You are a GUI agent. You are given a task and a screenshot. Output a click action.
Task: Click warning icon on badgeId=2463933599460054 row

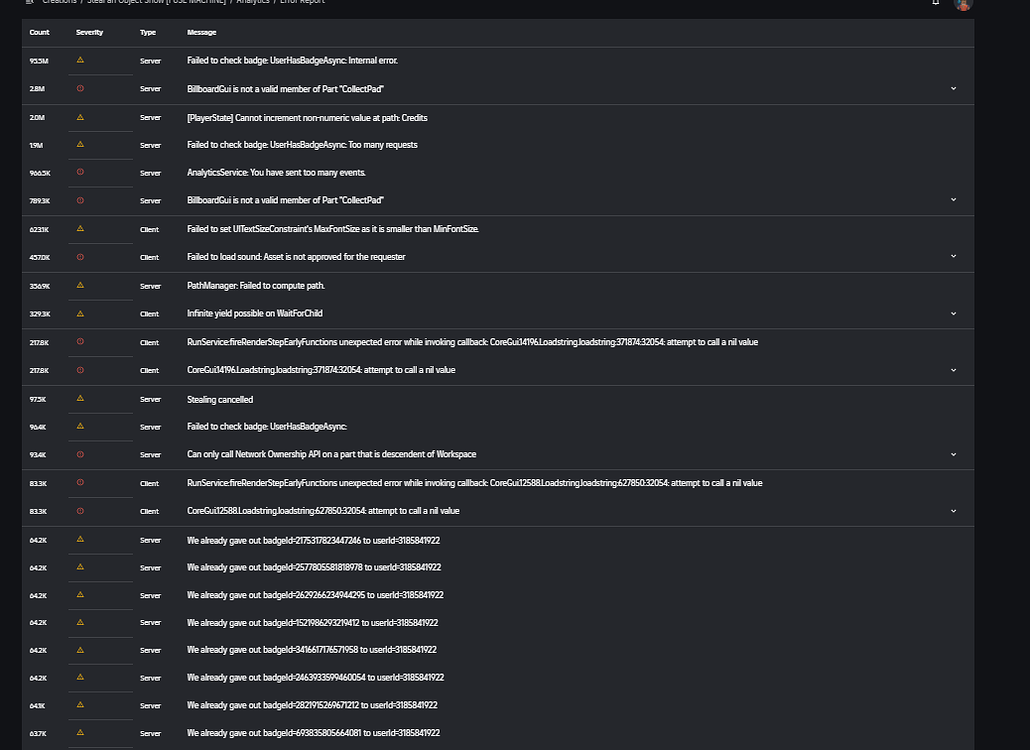[80, 676]
